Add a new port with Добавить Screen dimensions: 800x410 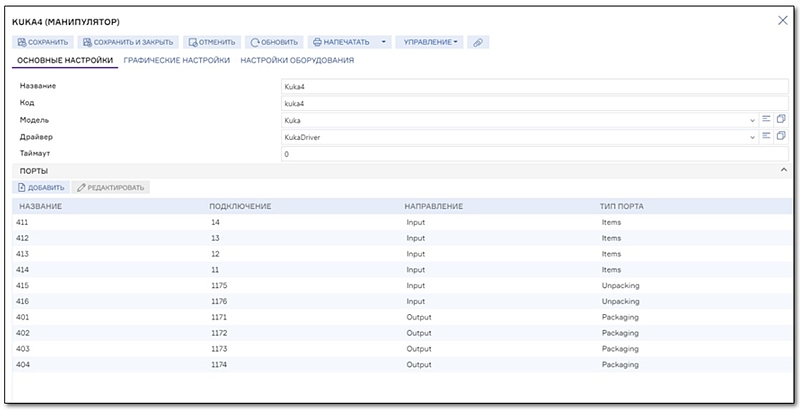click(41, 188)
